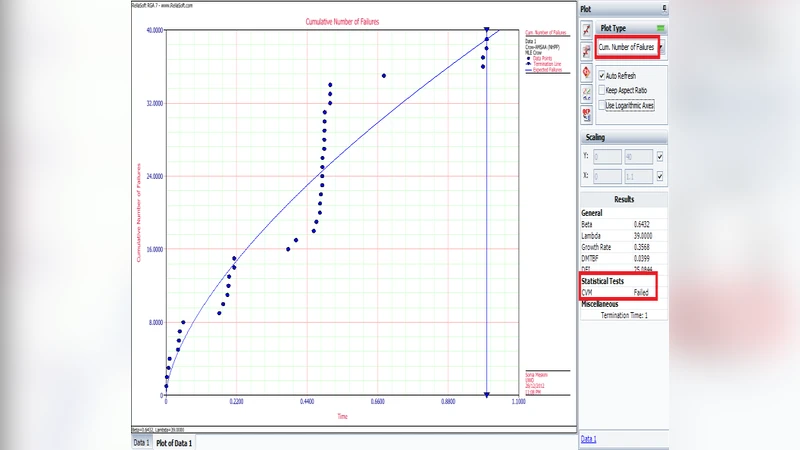
Task: Switch to the Data 1 sheet tab
Action: (141, 442)
